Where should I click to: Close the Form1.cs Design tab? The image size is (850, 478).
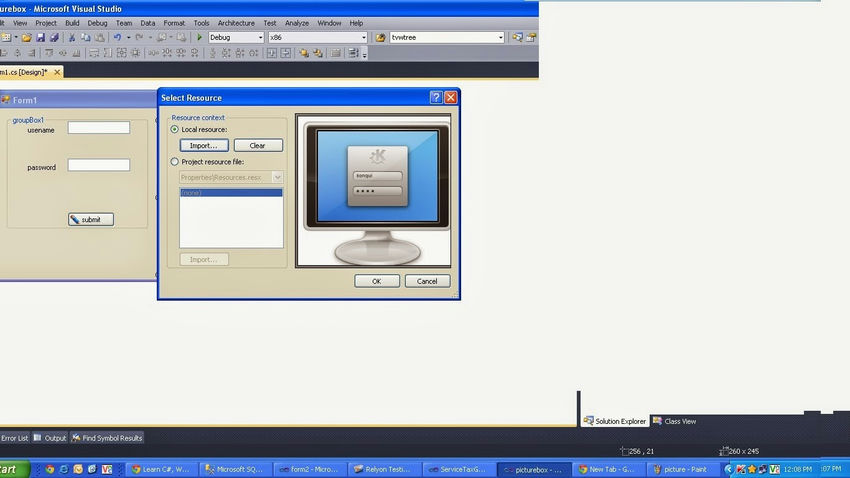coord(57,72)
